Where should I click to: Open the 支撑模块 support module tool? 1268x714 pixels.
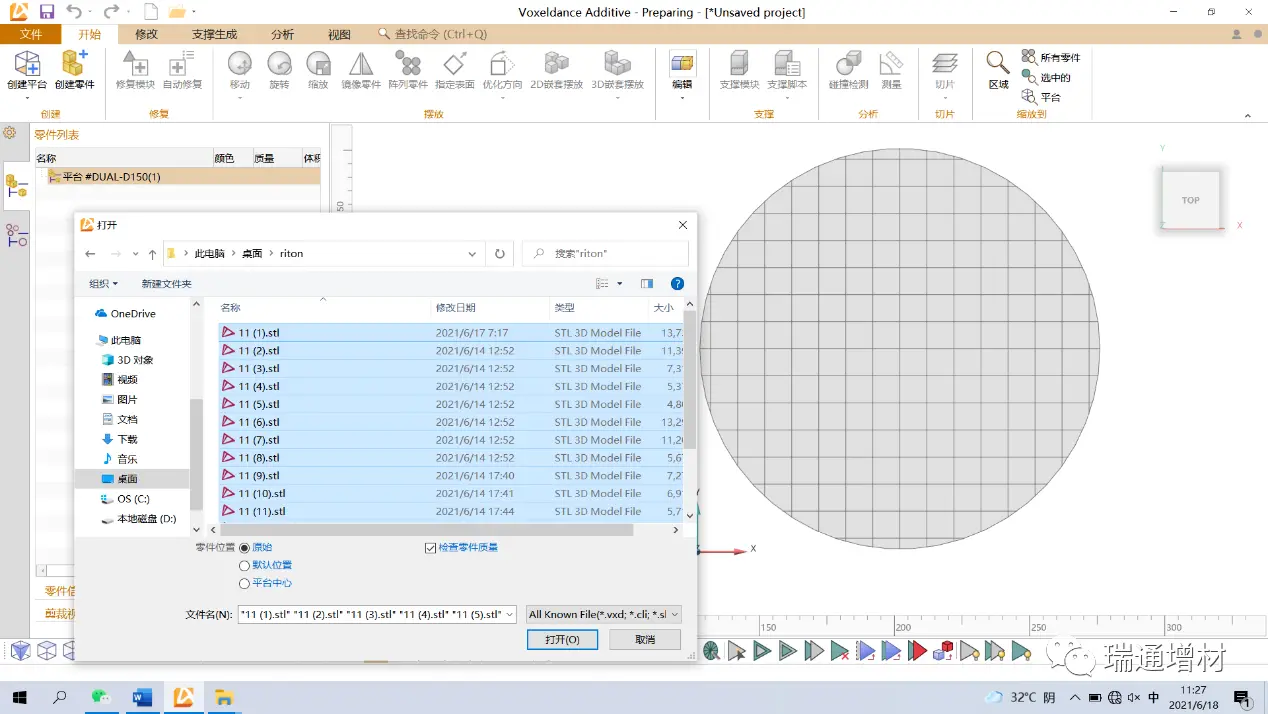[x=739, y=66]
